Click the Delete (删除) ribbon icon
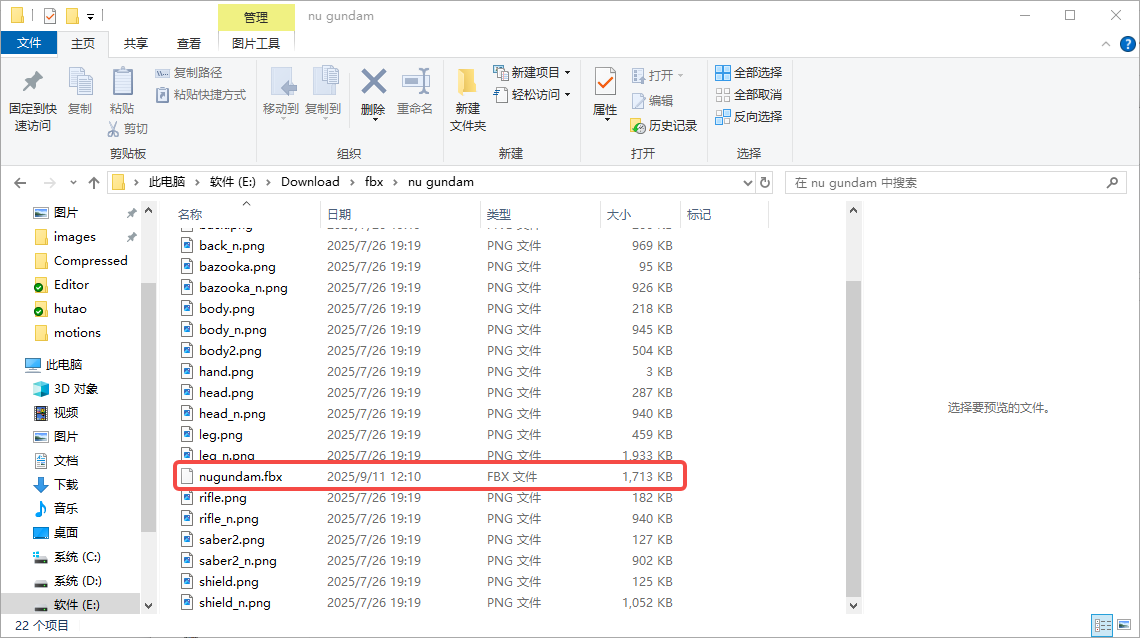 (x=373, y=95)
